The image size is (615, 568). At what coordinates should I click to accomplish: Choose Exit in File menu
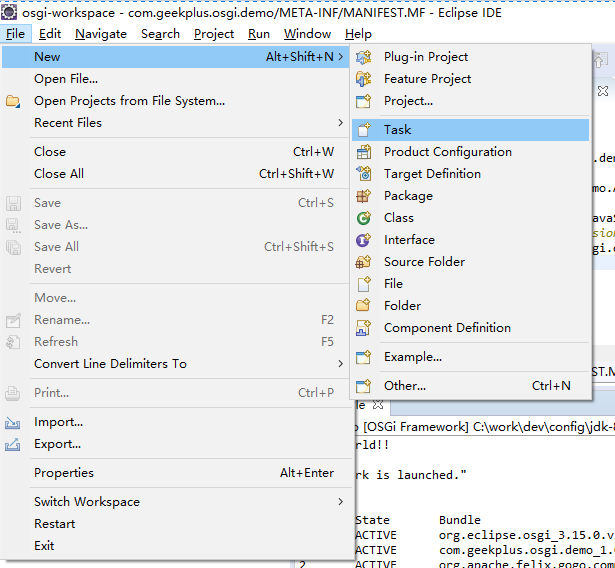(x=175, y=546)
